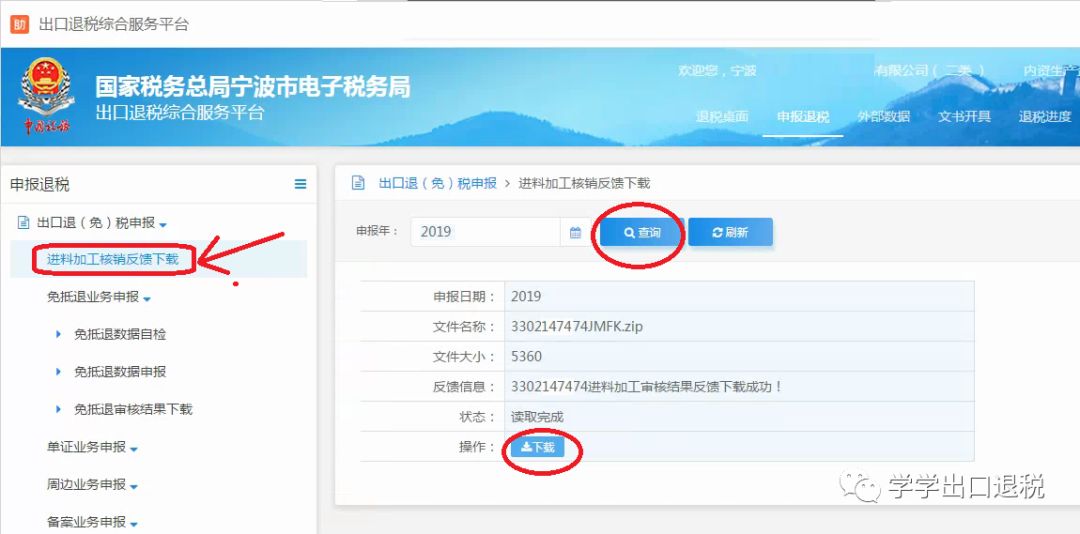
Task: Click the triangle bullet before 免抵退数据申报
Action: tap(59, 371)
